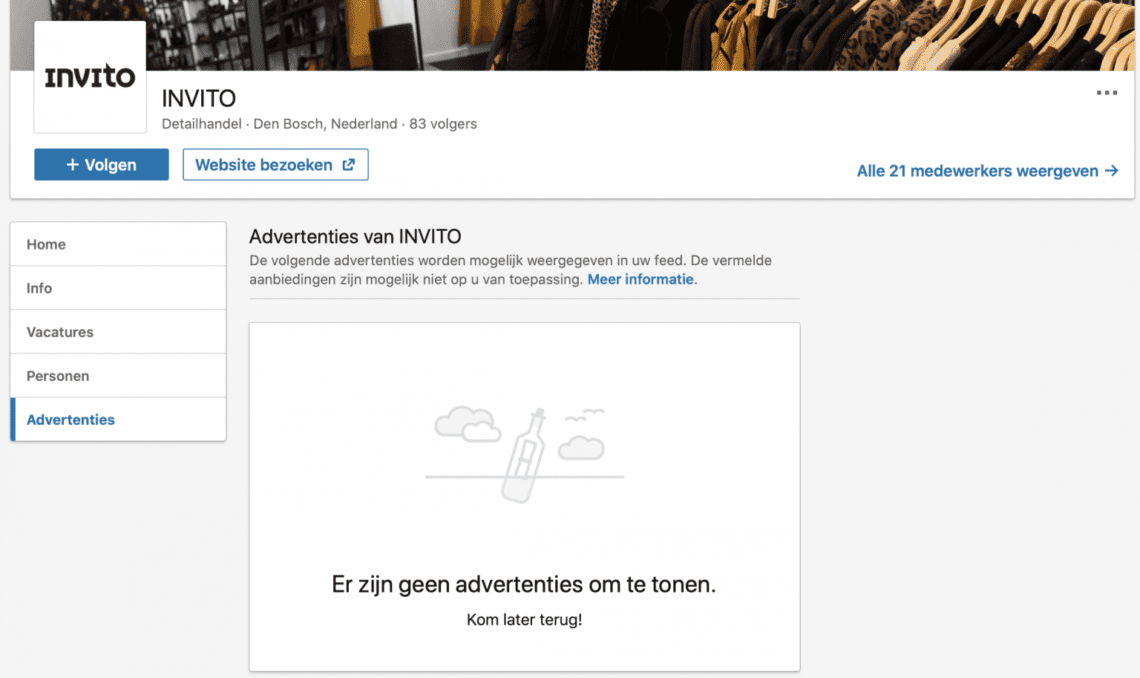This screenshot has height=678, width=1140.
Task: Select the Advertenties tab
Action: (x=119, y=419)
